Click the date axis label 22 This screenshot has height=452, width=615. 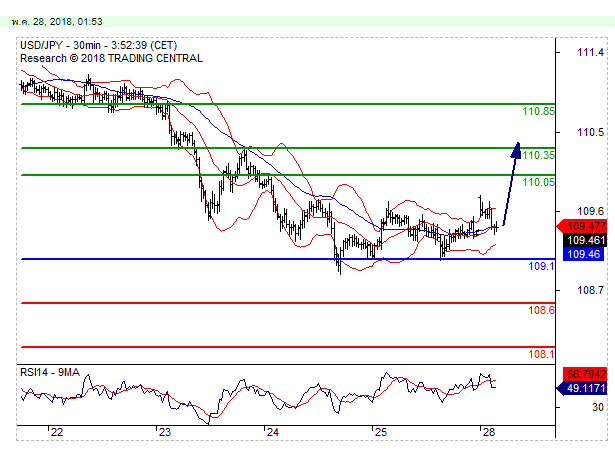(x=57, y=432)
